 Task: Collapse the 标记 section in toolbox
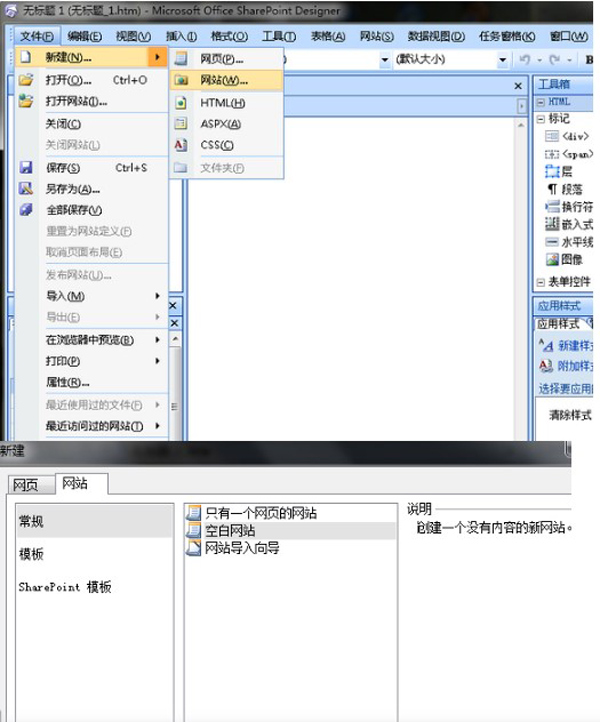(x=541, y=118)
